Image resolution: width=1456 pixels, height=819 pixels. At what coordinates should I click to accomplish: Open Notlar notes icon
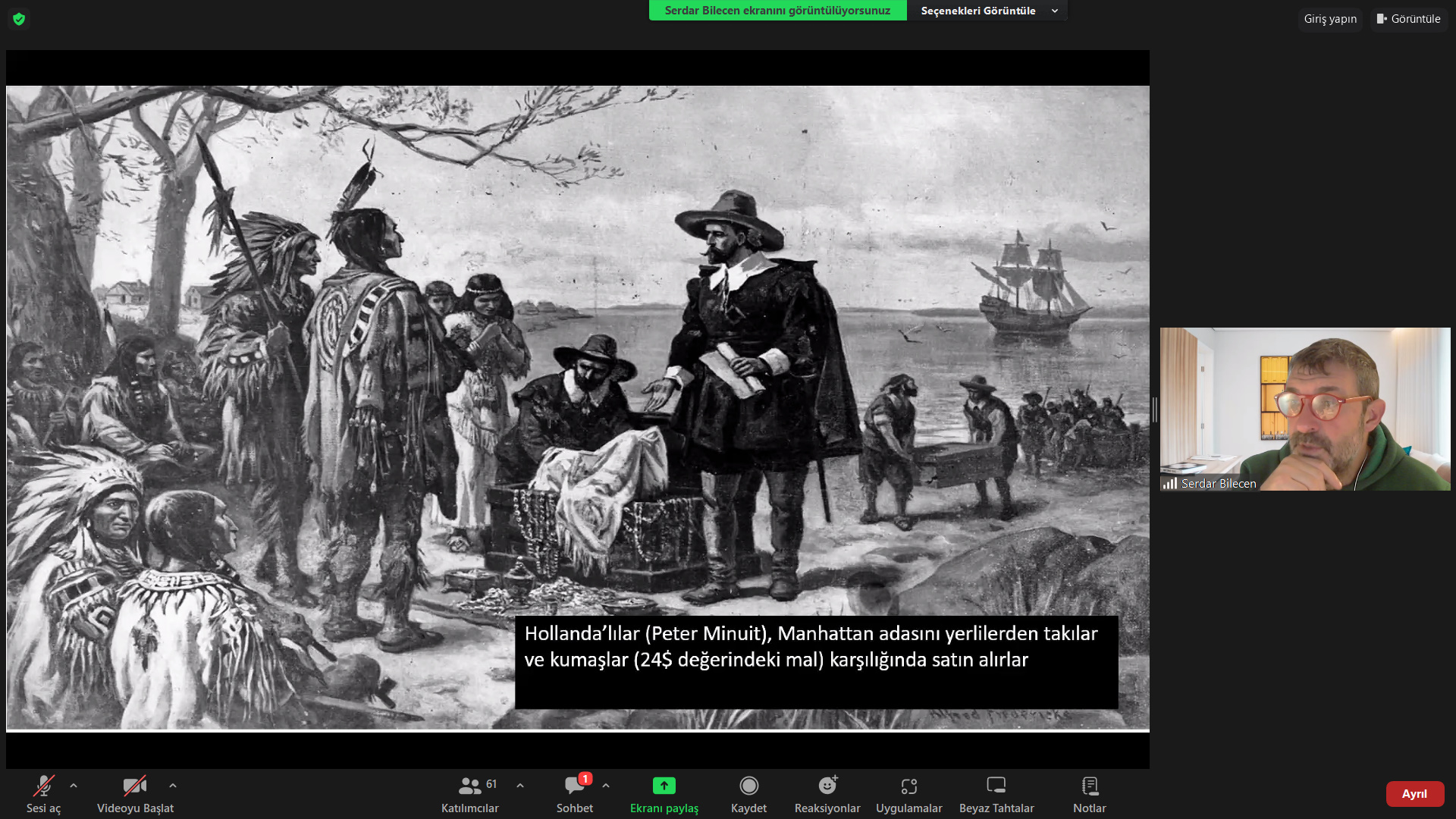pyautogui.click(x=1090, y=786)
